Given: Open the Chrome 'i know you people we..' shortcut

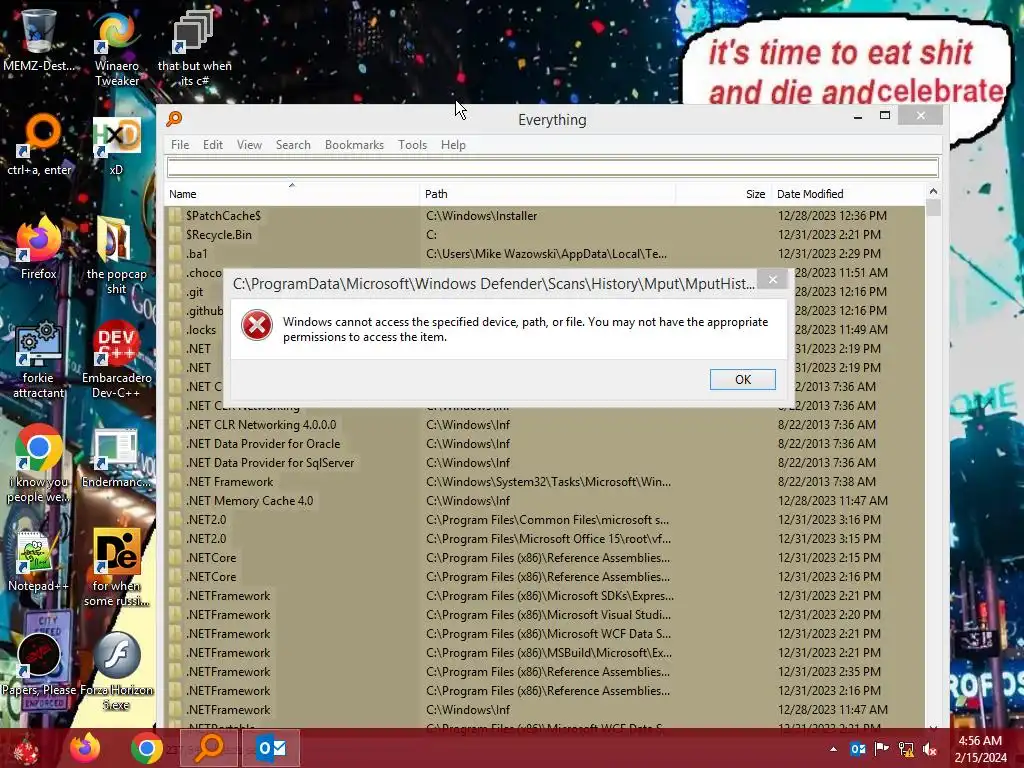Looking at the screenshot, I should [x=39, y=464].
